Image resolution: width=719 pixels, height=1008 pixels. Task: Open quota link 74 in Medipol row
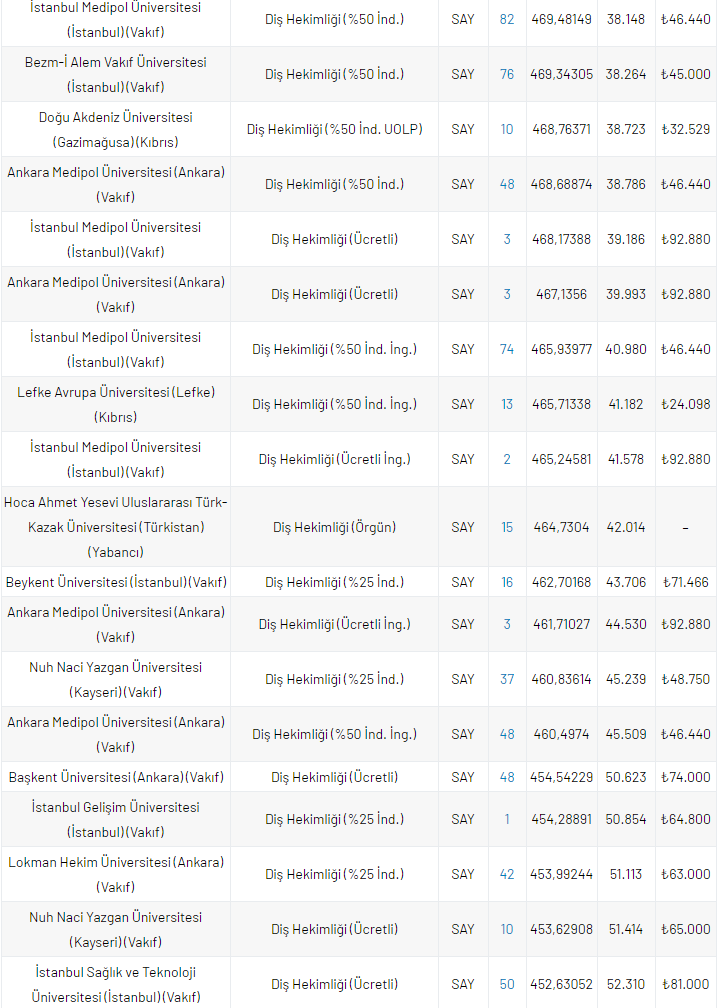pos(507,349)
